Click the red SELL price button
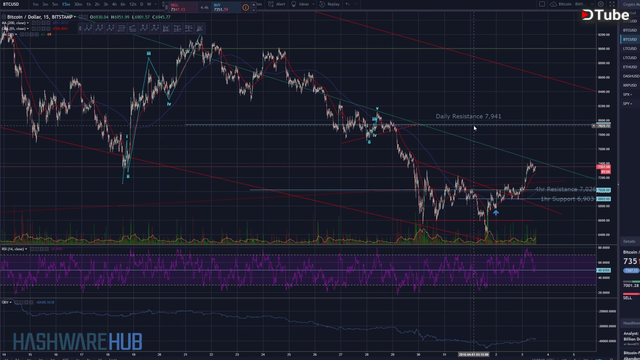640x360 pixels. (184, 7)
